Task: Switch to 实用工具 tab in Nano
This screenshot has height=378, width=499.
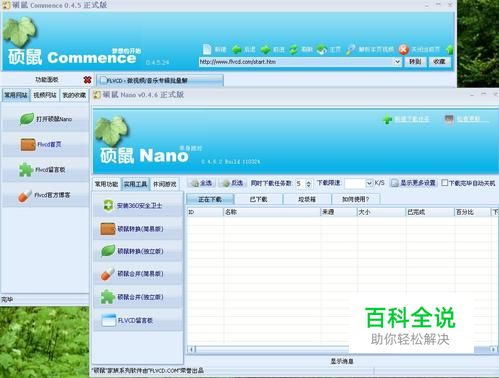Action: point(135,184)
